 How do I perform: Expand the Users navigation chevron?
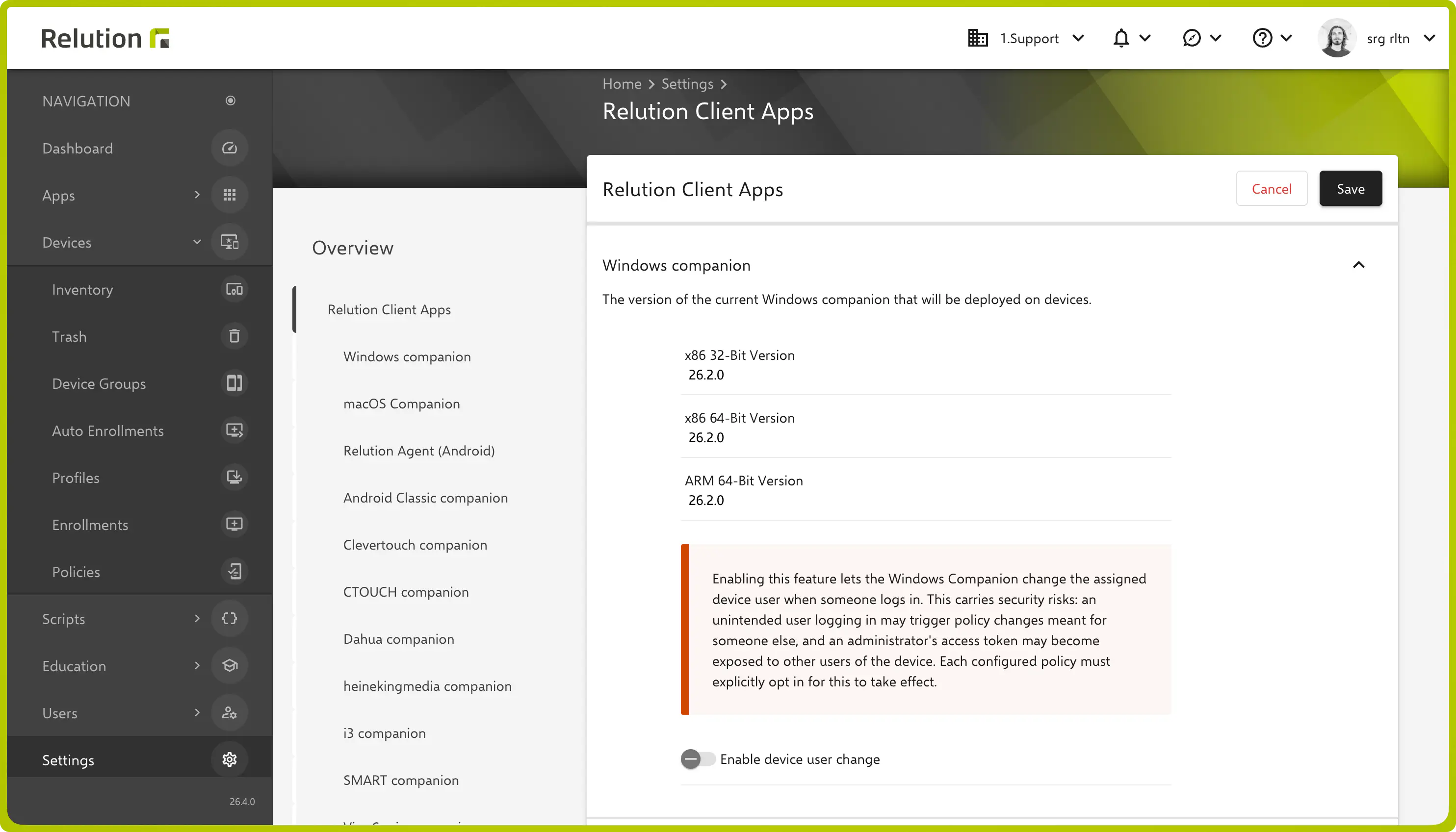(x=197, y=712)
